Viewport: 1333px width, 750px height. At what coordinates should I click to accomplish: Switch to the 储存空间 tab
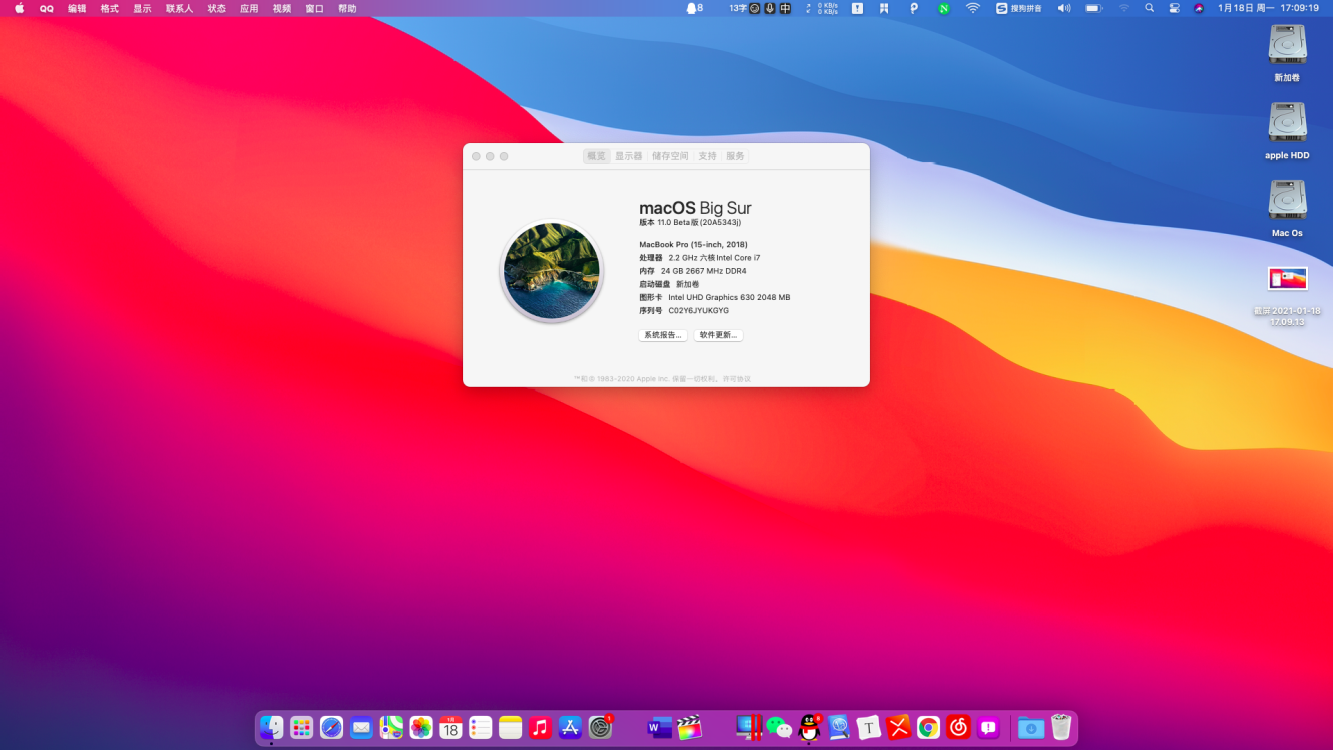pos(668,156)
